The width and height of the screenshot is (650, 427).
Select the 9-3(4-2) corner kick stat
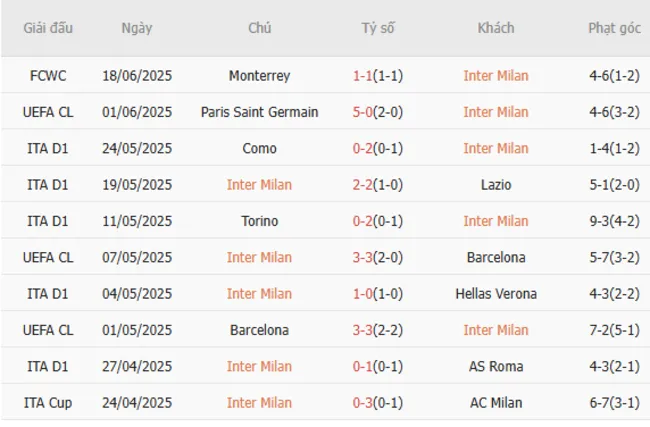614,221
